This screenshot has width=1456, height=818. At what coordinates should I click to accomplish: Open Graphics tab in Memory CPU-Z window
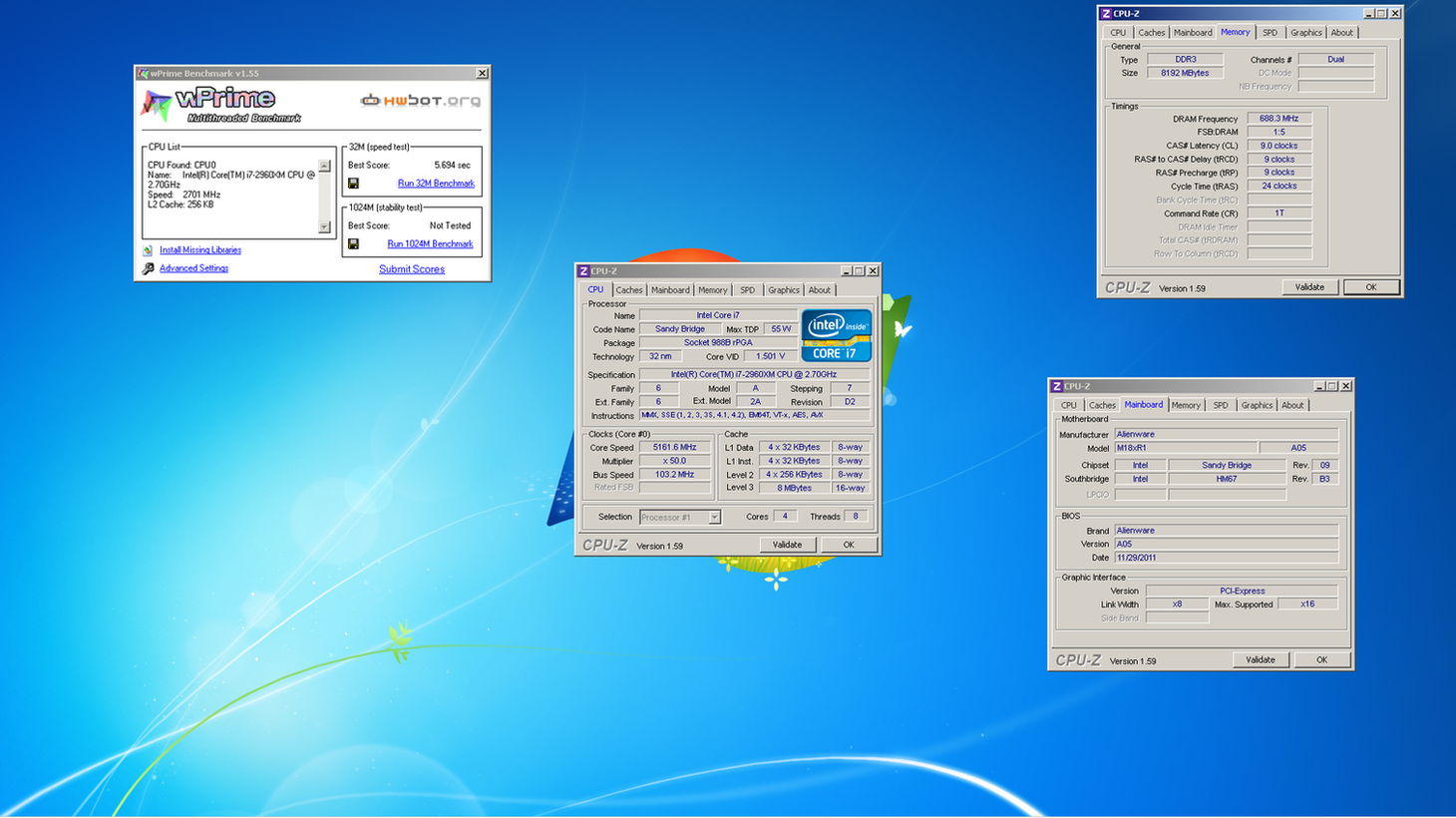(x=1306, y=33)
